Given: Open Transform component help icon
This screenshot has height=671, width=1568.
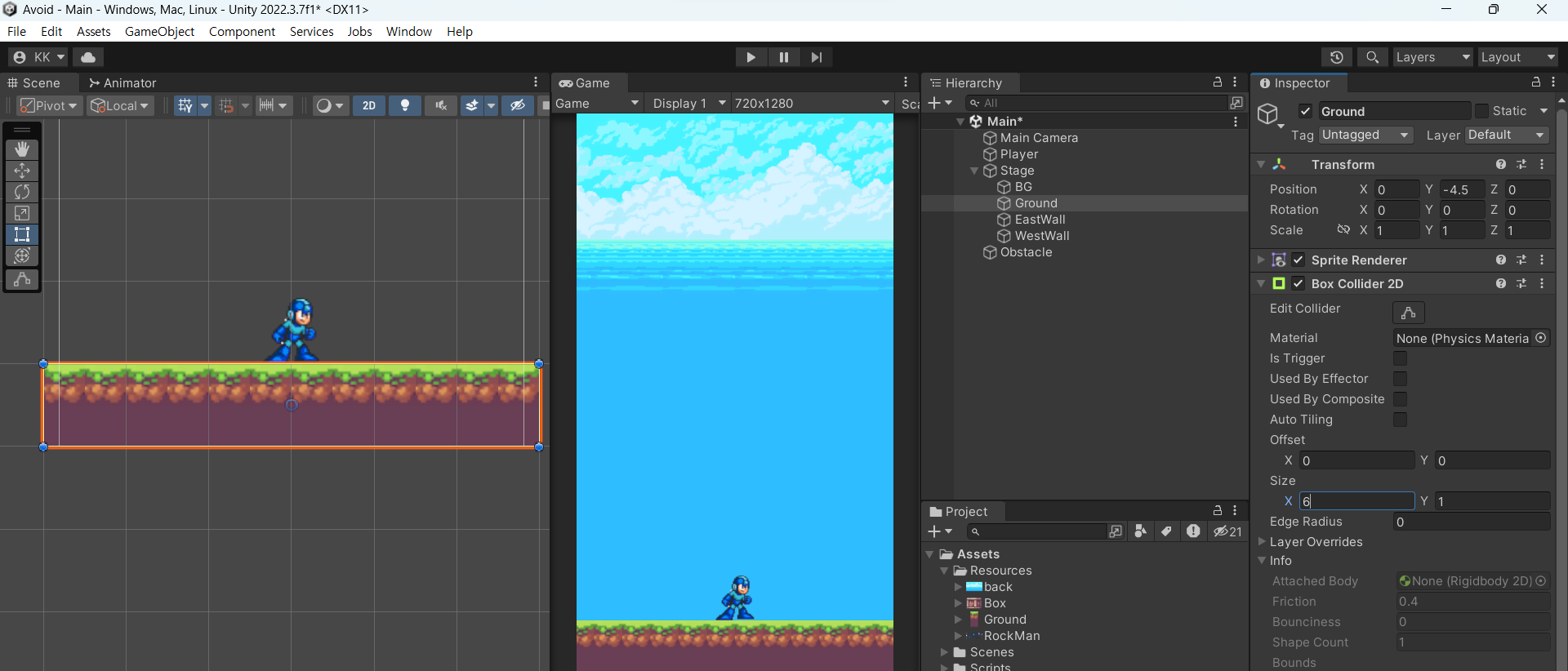Looking at the screenshot, I should pyautogui.click(x=1501, y=164).
